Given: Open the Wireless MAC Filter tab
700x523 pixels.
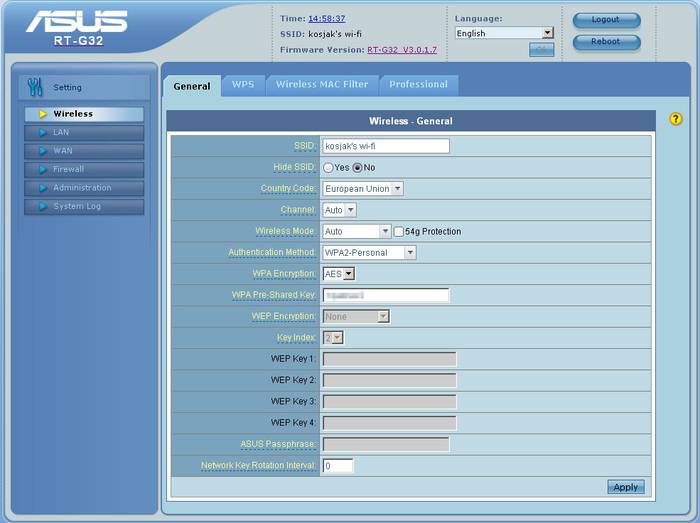Looking at the screenshot, I should pos(322,85).
